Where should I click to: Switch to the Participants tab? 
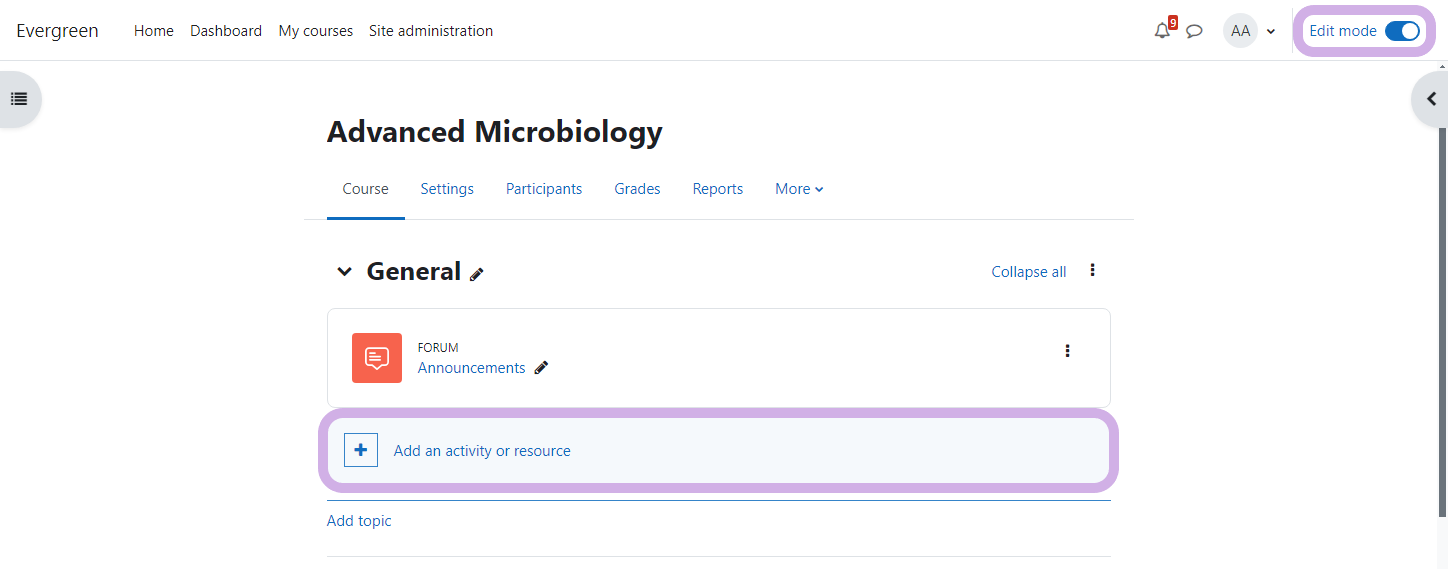click(x=544, y=189)
